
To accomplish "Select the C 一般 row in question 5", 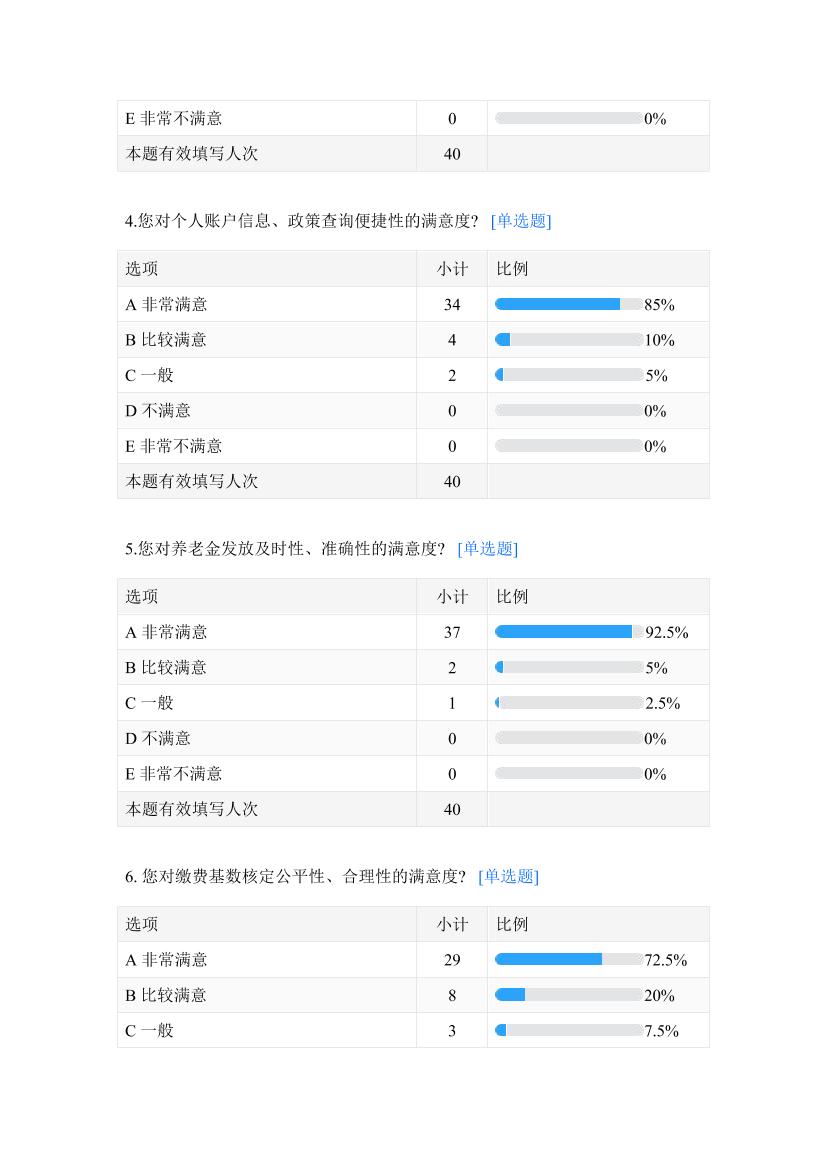I will (149, 703).
